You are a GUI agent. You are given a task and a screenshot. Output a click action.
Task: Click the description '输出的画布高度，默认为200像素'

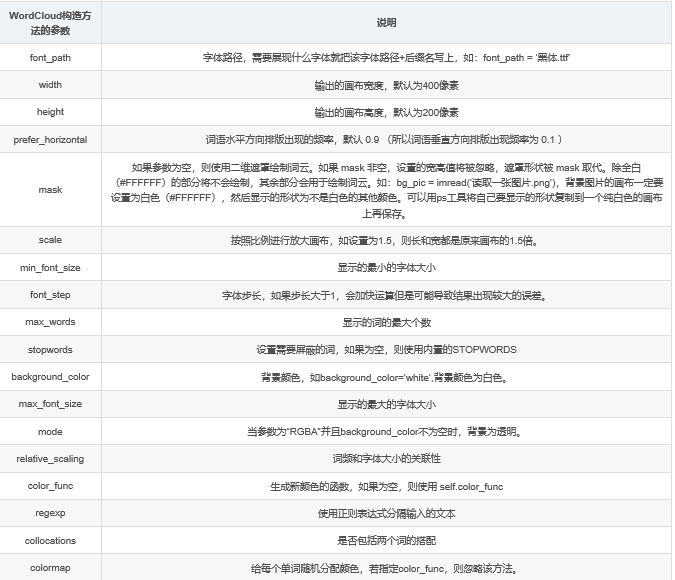386,112
